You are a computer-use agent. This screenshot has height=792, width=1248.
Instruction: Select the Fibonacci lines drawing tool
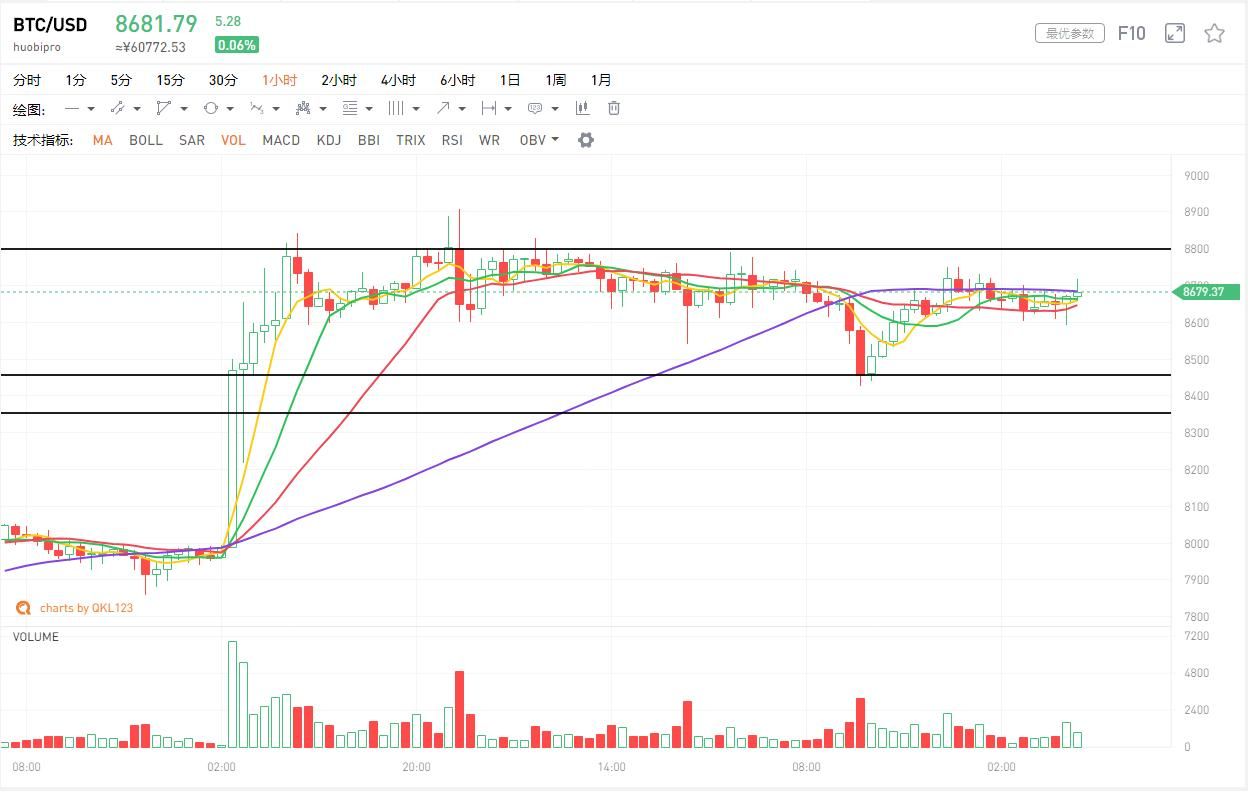click(350, 108)
